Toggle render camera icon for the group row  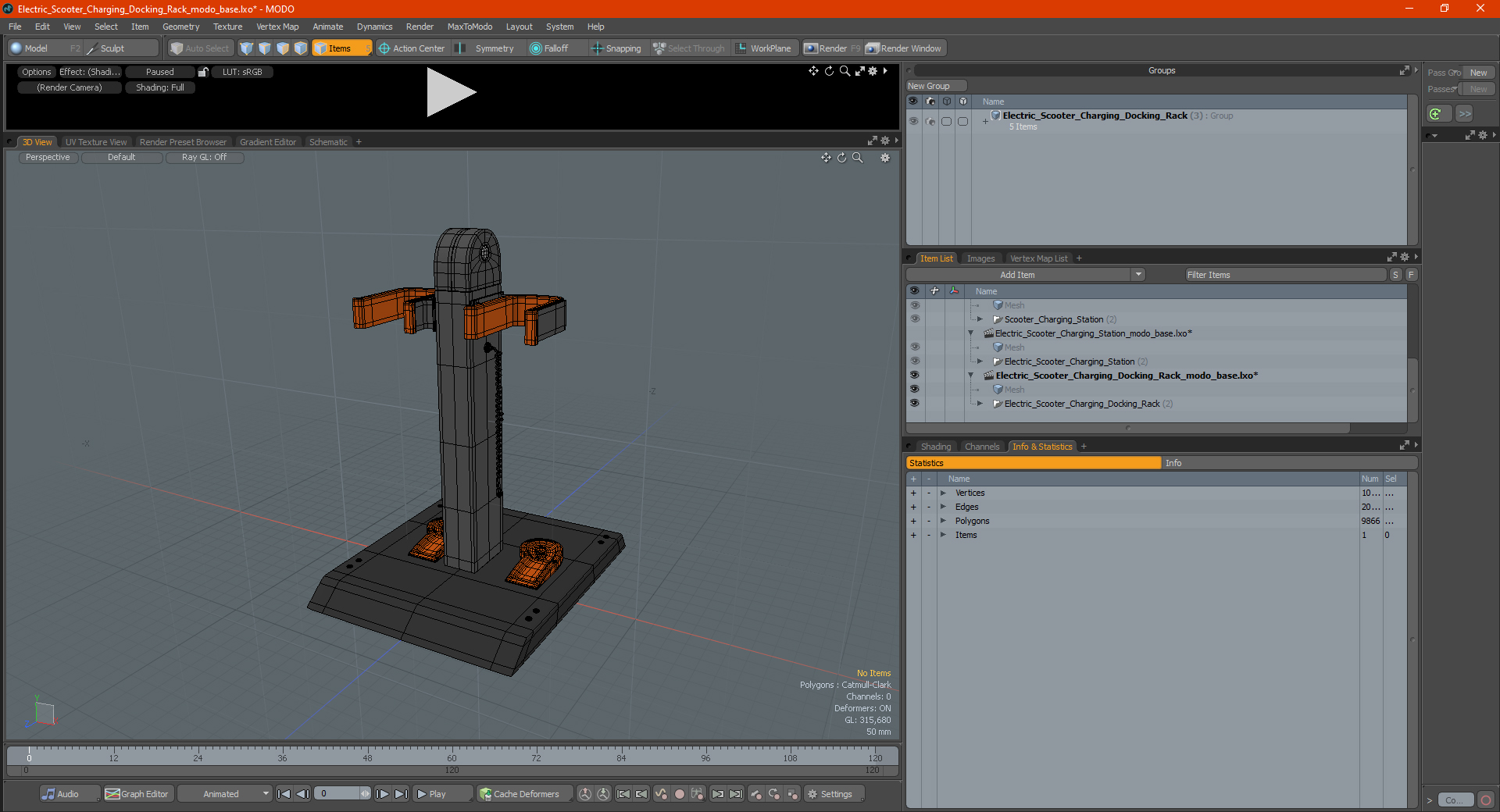click(x=930, y=121)
